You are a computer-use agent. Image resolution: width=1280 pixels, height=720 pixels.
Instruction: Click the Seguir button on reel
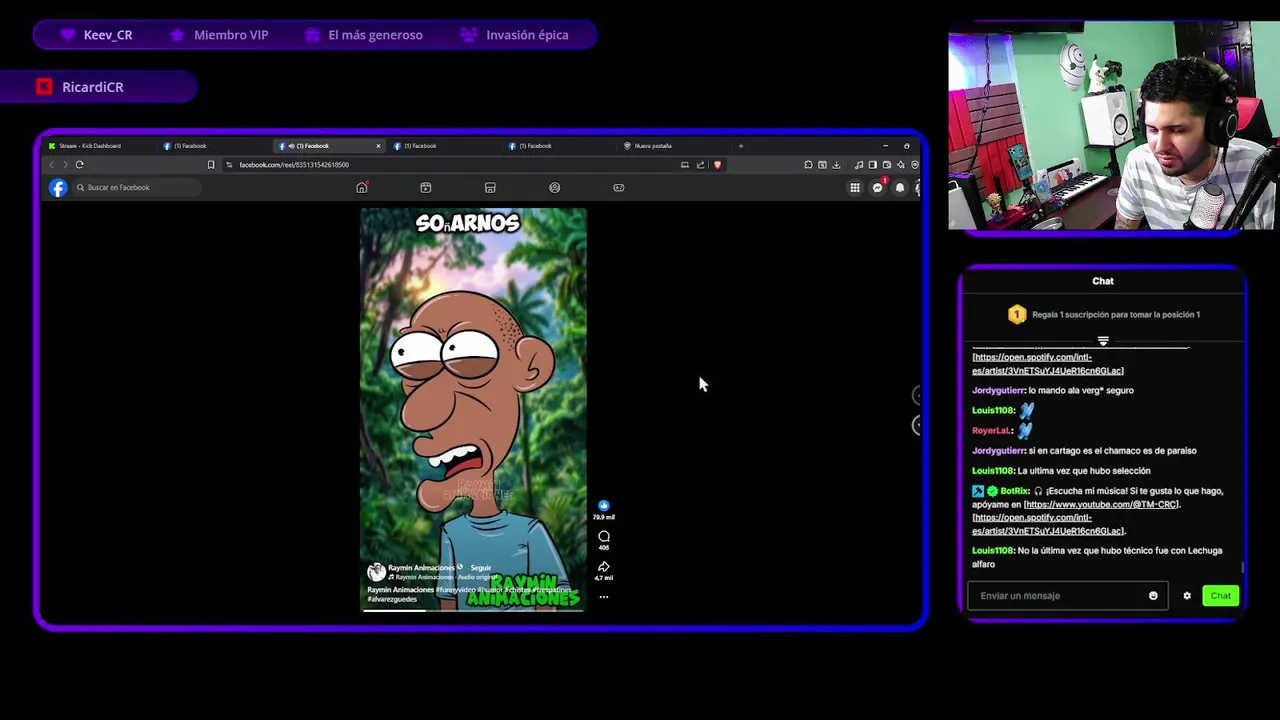481,568
